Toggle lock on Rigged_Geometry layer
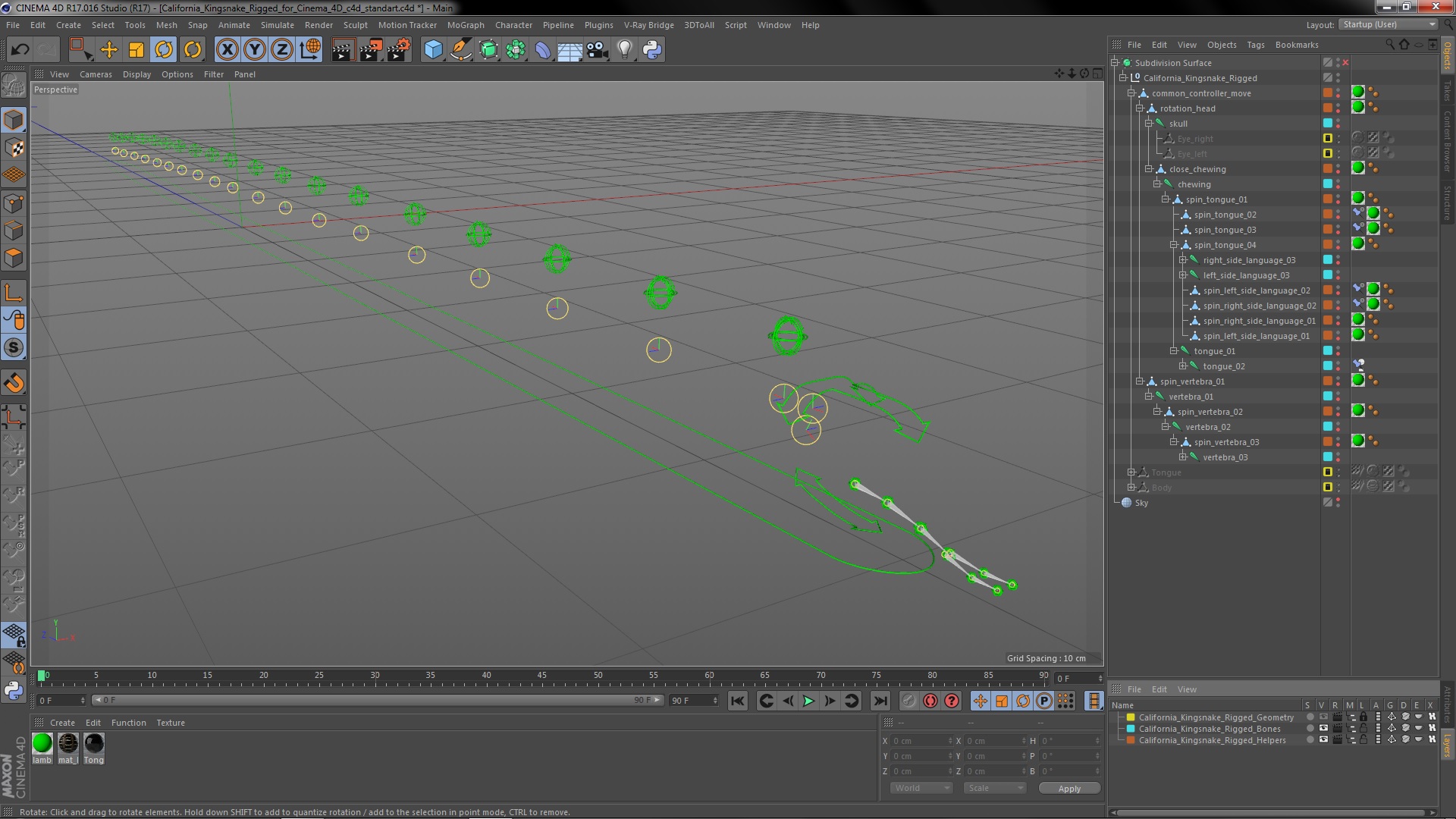This screenshot has height=819, width=1456. click(x=1363, y=717)
